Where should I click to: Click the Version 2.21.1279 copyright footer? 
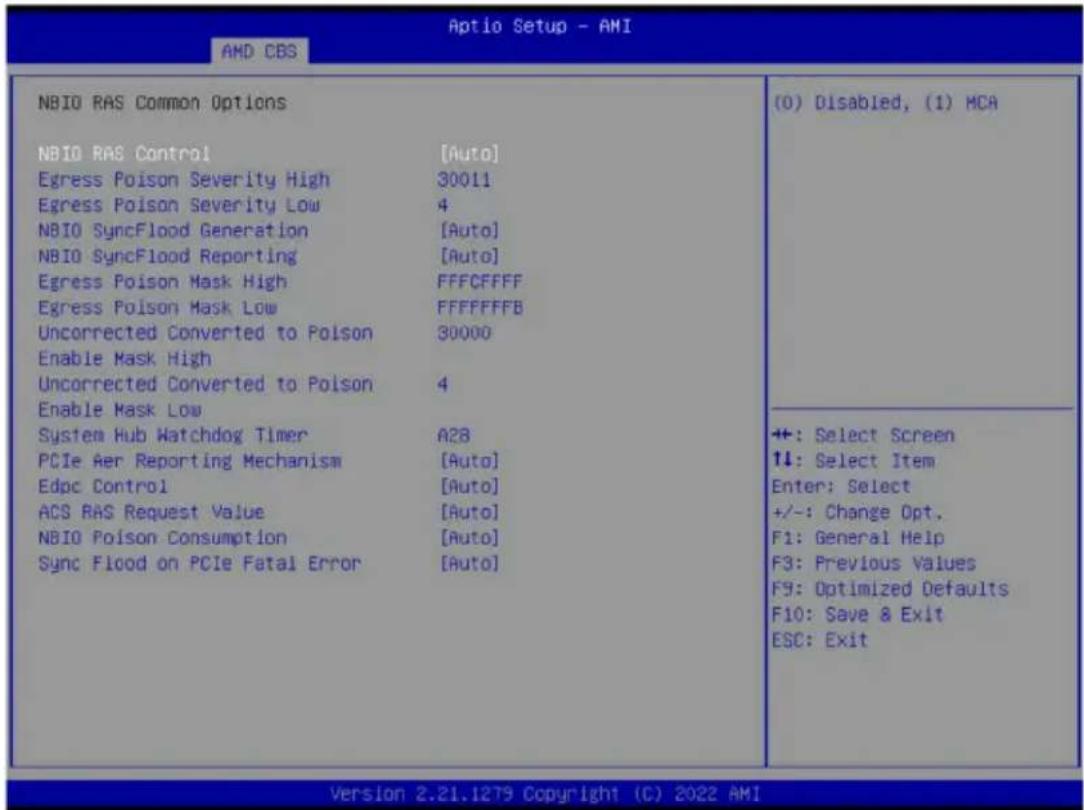pyautogui.click(x=545, y=792)
